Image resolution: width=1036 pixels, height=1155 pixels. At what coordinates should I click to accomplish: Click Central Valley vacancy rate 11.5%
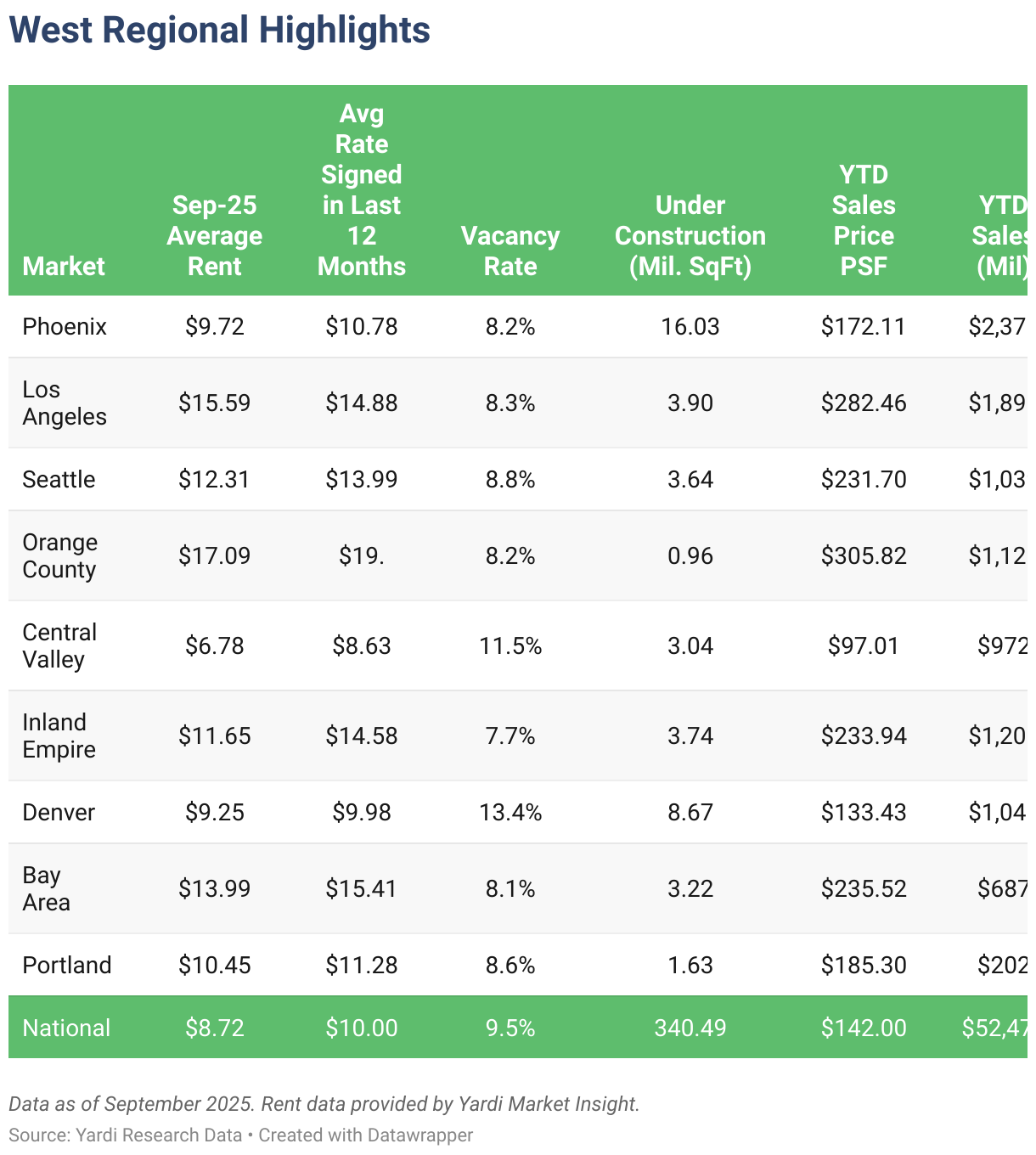pyautogui.click(x=510, y=645)
